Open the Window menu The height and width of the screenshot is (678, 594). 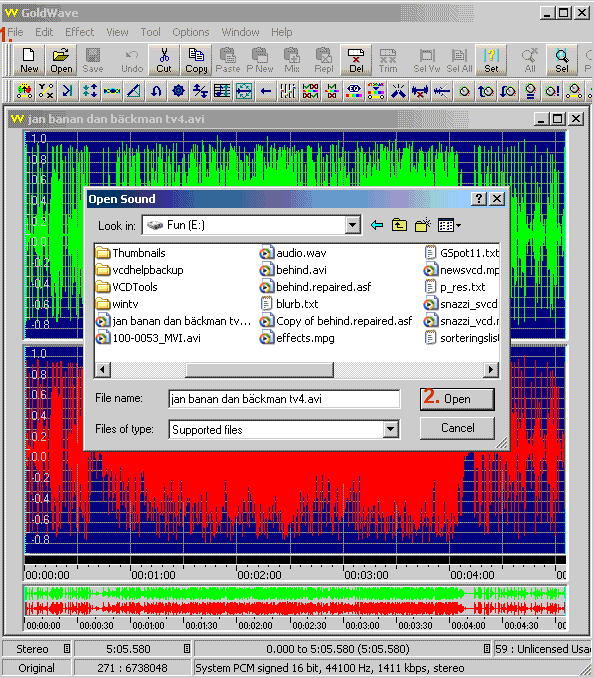click(x=240, y=32)
